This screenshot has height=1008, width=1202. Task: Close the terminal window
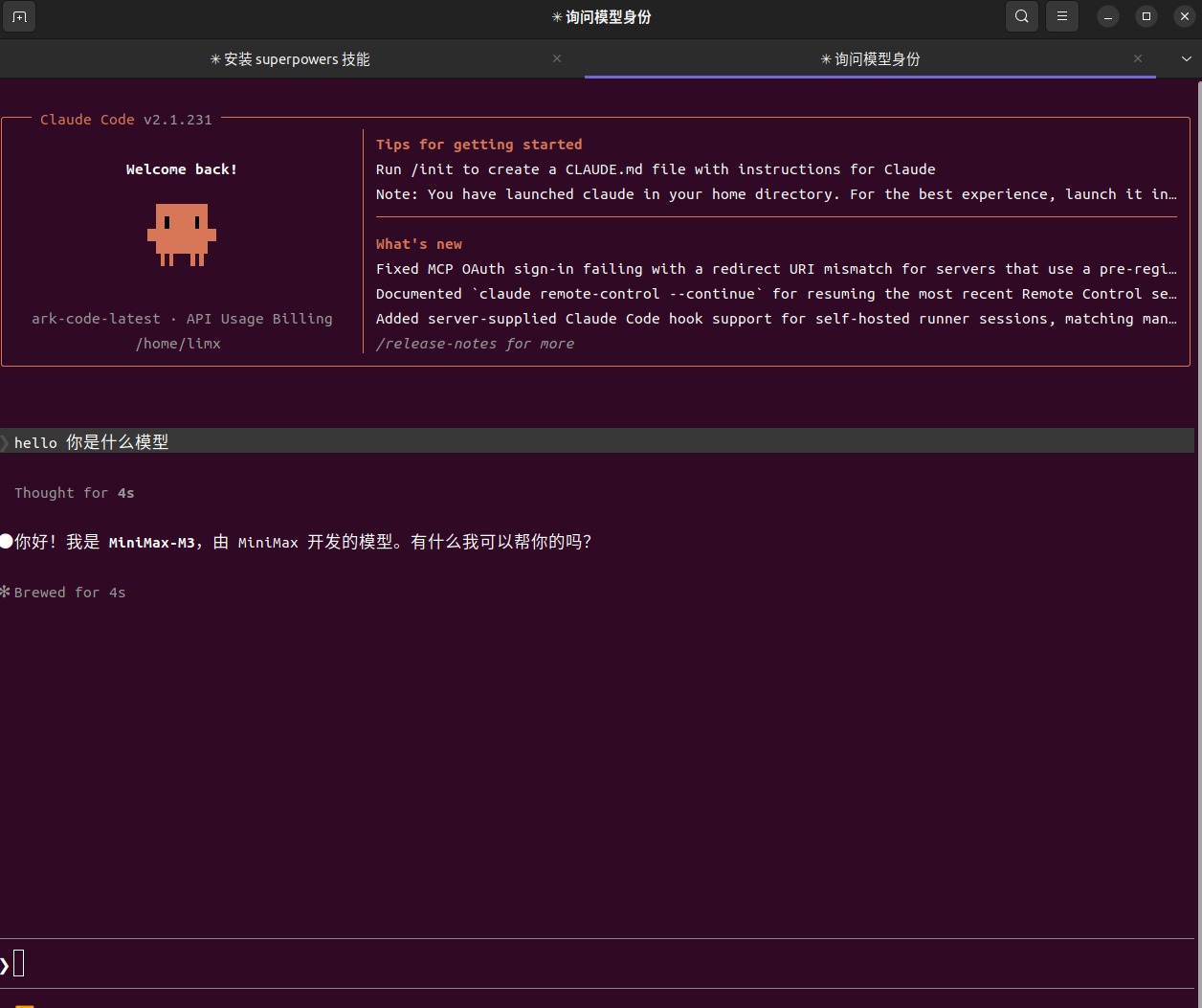tap(1185, 16)
